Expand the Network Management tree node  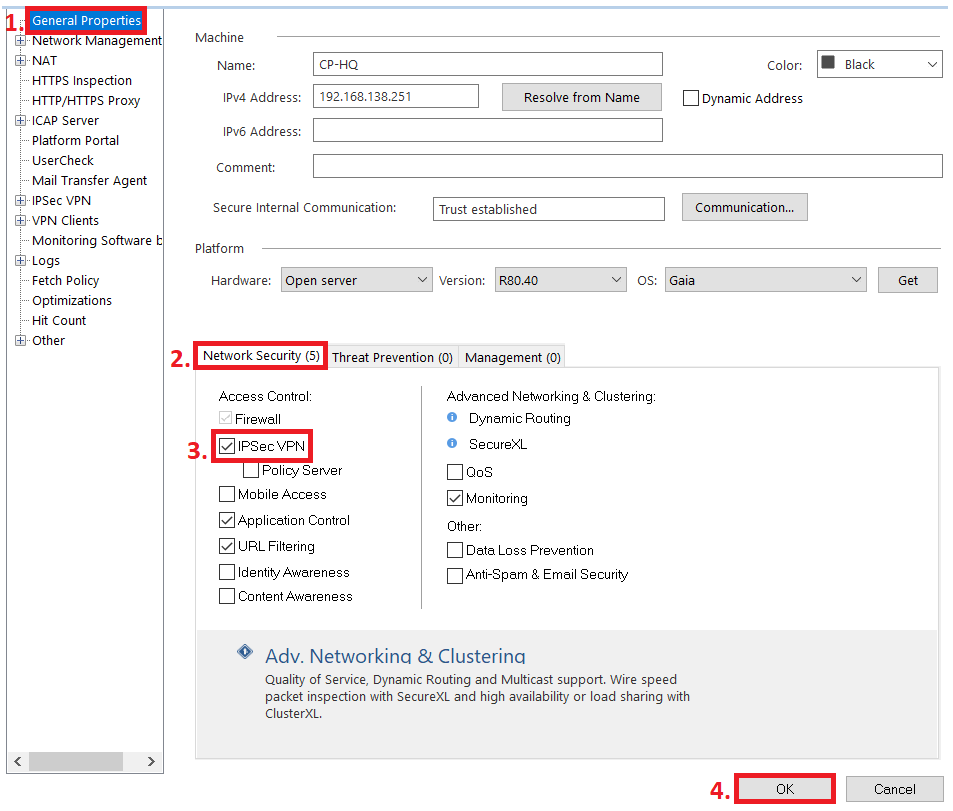point(21,40)
